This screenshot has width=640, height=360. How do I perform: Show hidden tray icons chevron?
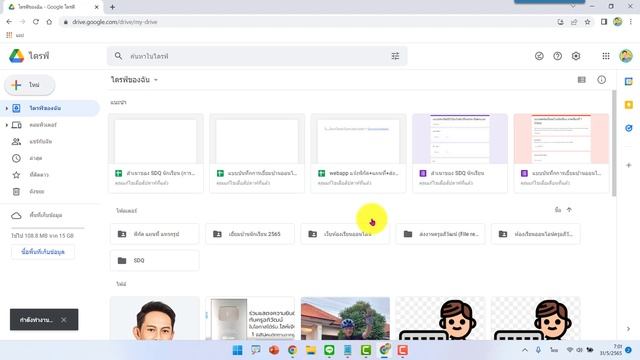click(x=525, y=350)
